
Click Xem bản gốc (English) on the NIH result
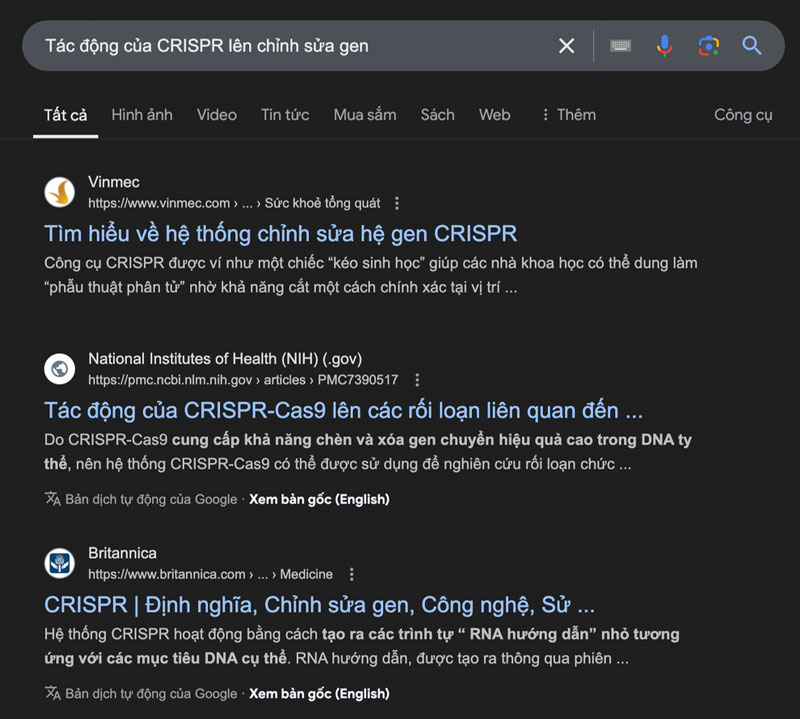(320, 498)
